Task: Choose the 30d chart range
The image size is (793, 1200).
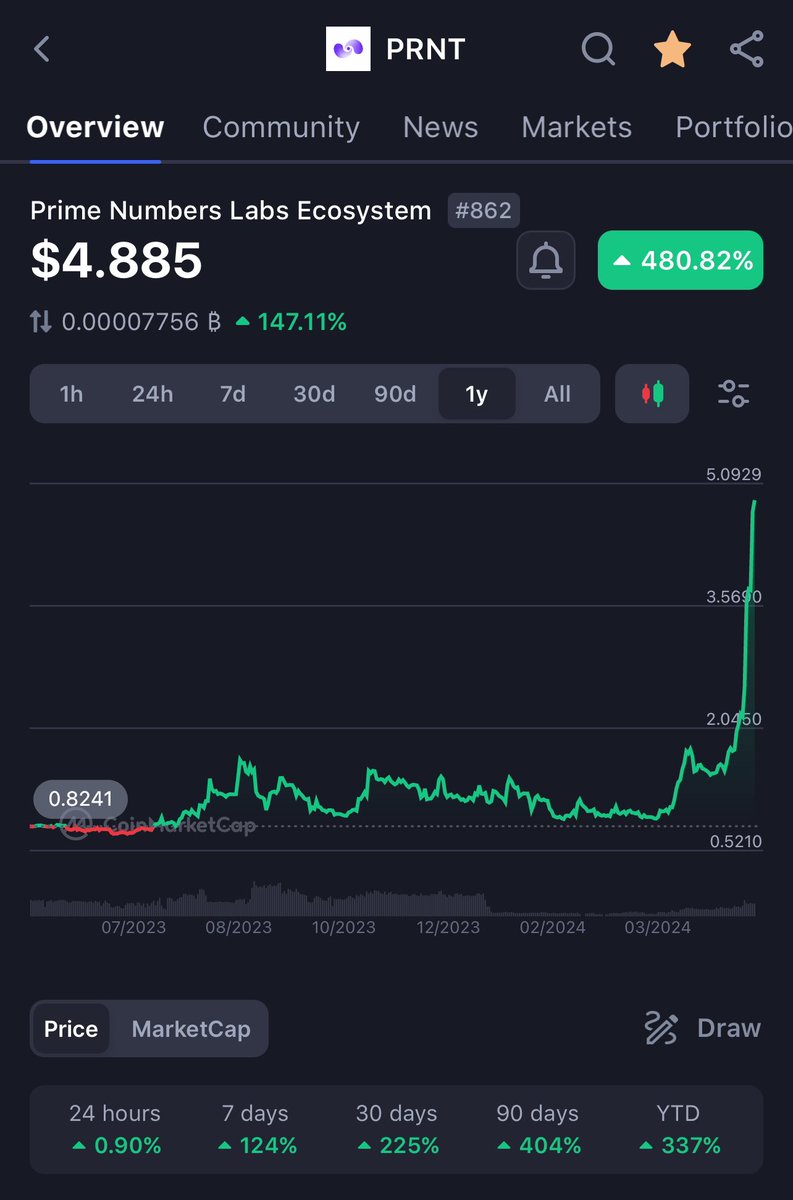Action: 314,394
